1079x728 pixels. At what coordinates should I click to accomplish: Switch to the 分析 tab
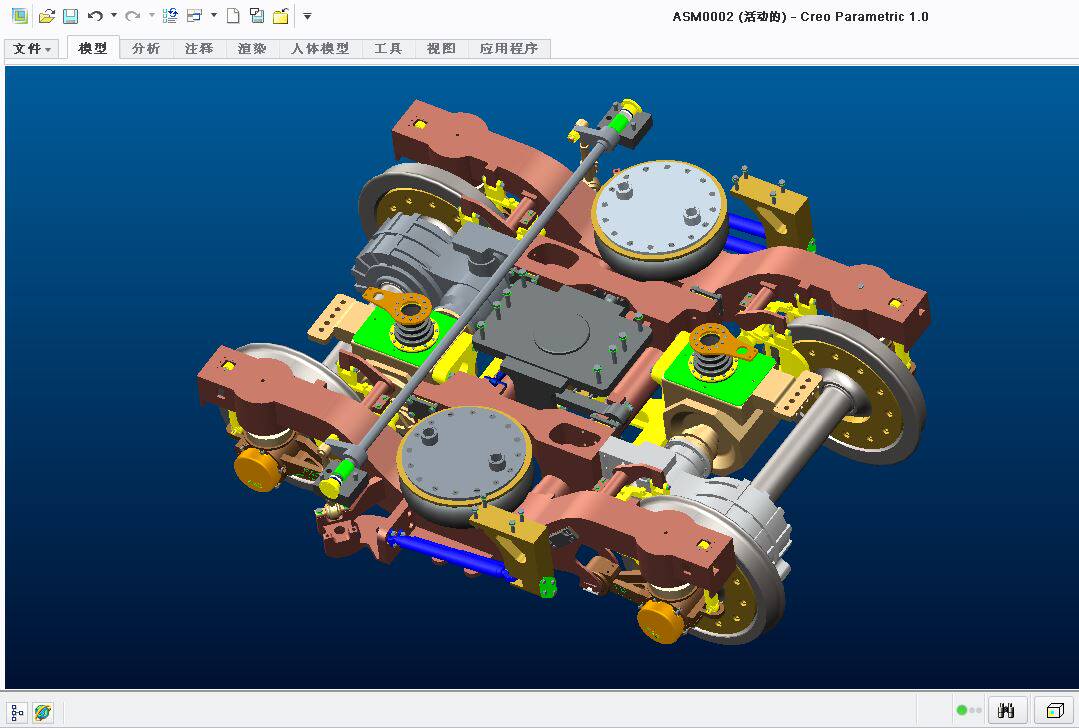[x=146, y=49]
